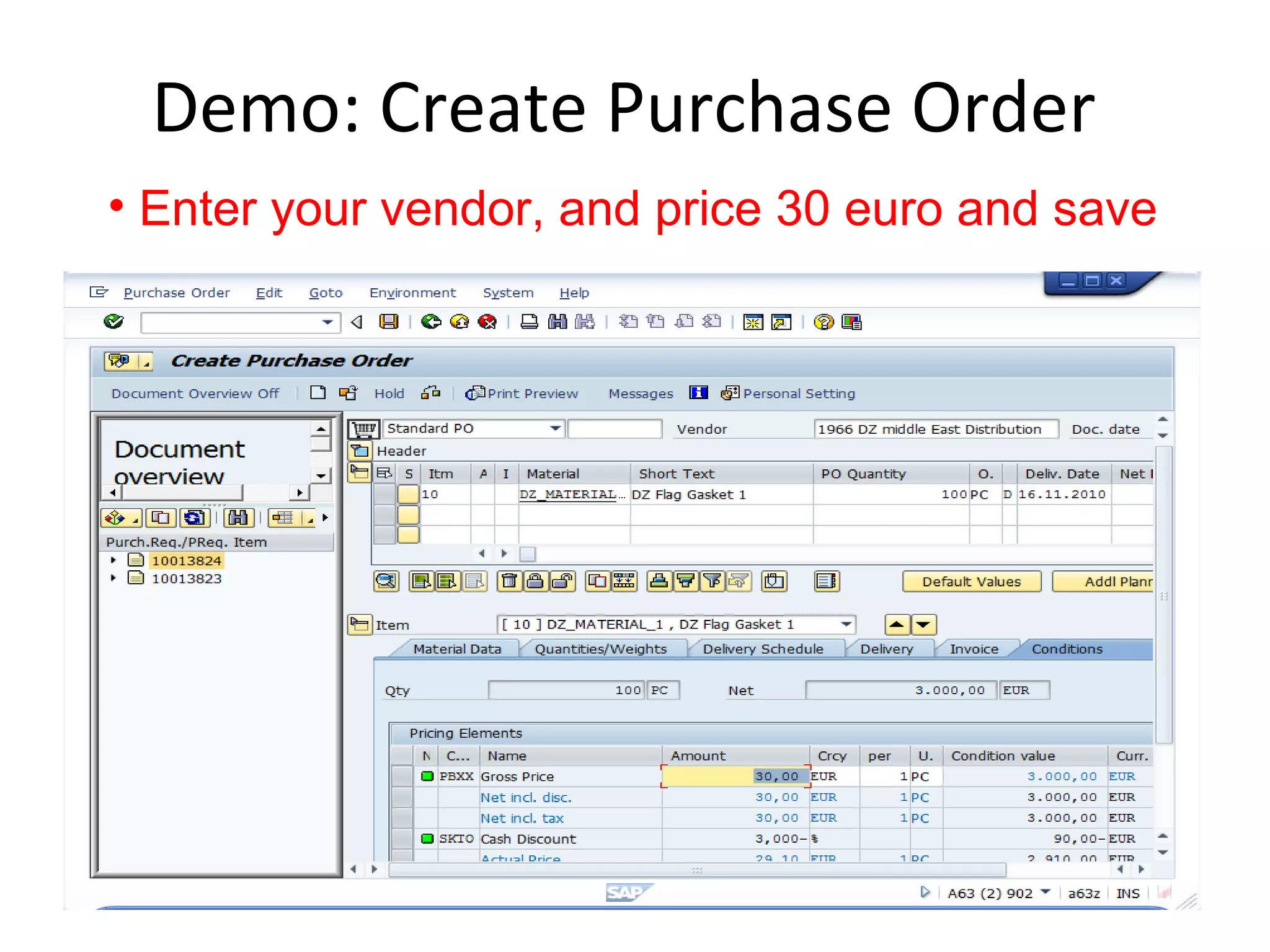
Task: Click the Next item down arrow
Action: click(x=923, y=624)
